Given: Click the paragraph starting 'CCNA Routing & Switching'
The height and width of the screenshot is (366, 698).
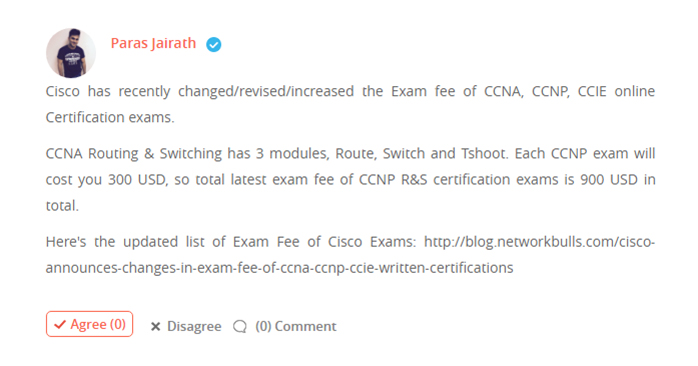Looking at the screenshot, I should (x=350, y=179).
